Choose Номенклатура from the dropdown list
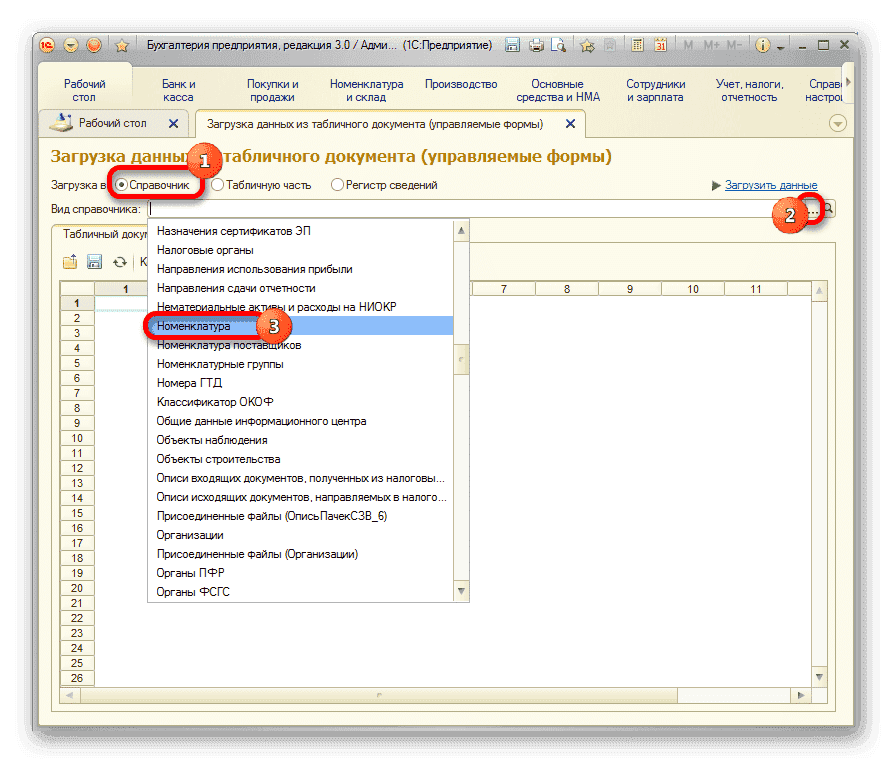 tap(194, 326)
